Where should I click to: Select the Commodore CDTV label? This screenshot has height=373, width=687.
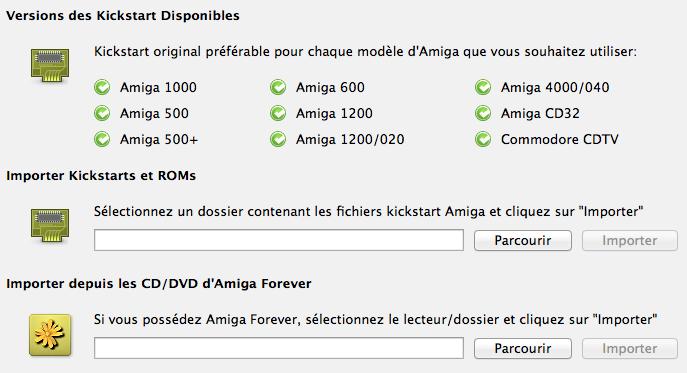point(560,139)
